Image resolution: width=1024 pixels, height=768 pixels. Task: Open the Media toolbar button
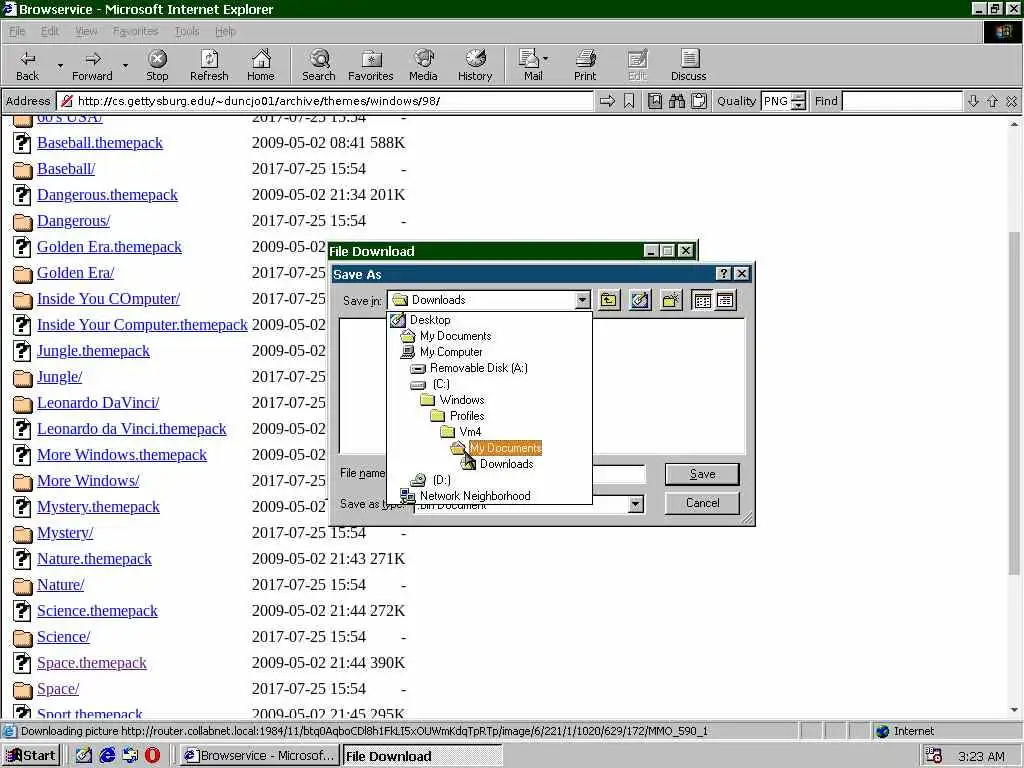tap(423, 65)
